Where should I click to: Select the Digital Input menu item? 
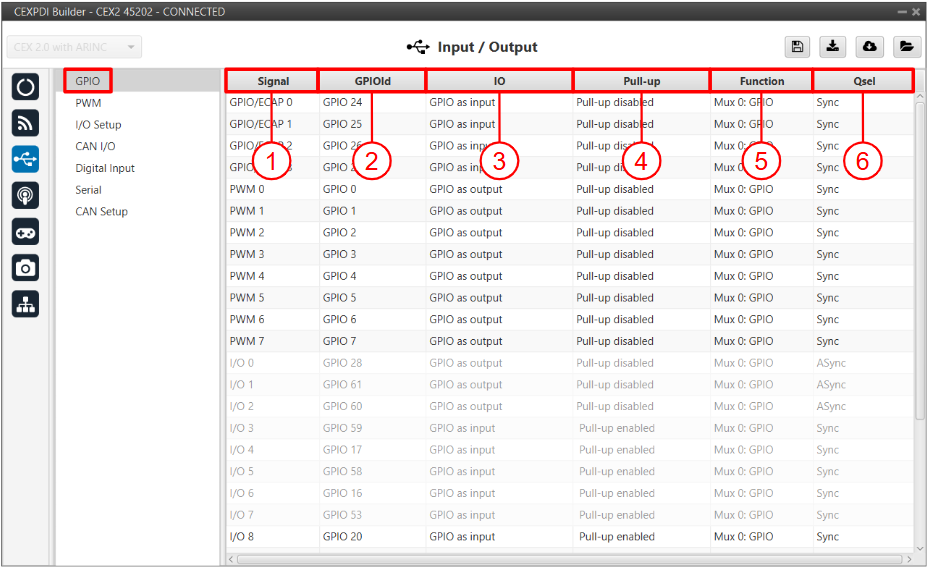click(105, 168)
